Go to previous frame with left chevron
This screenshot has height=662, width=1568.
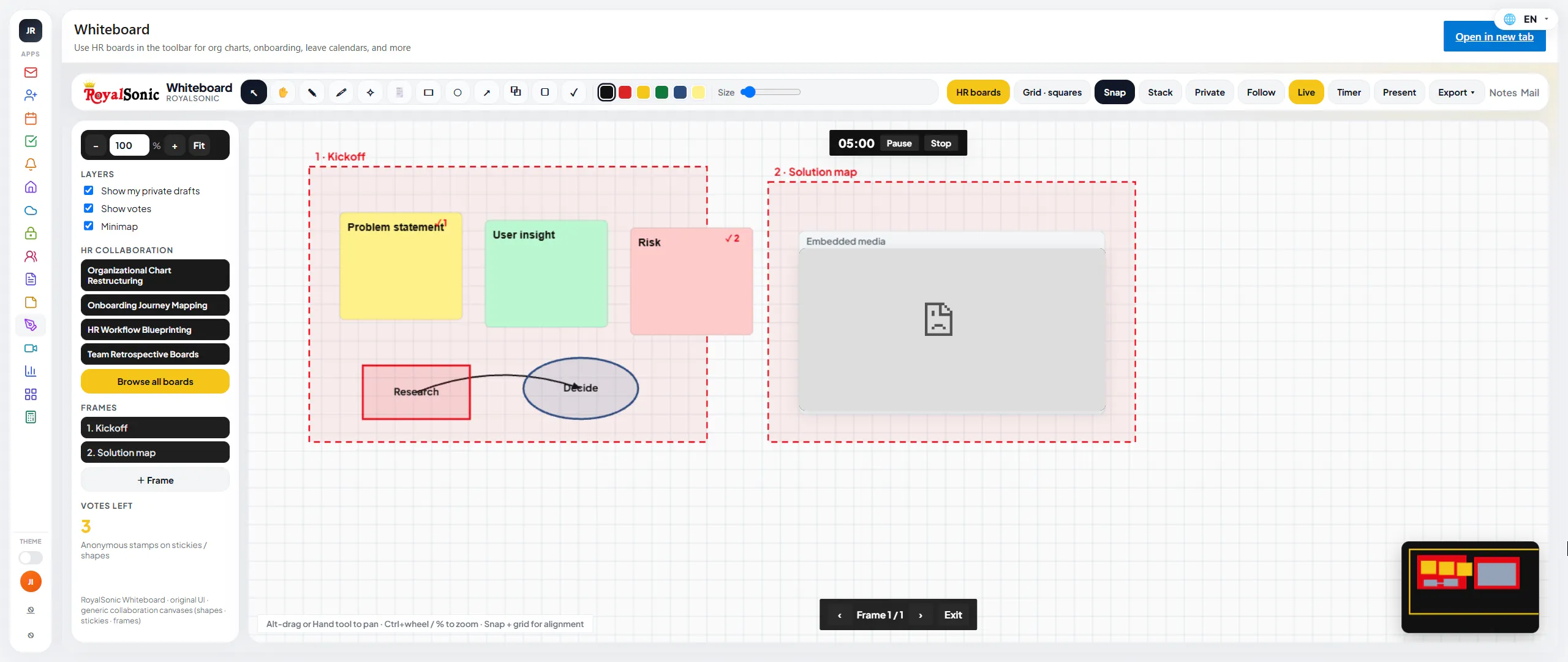(x=840, y=615)
